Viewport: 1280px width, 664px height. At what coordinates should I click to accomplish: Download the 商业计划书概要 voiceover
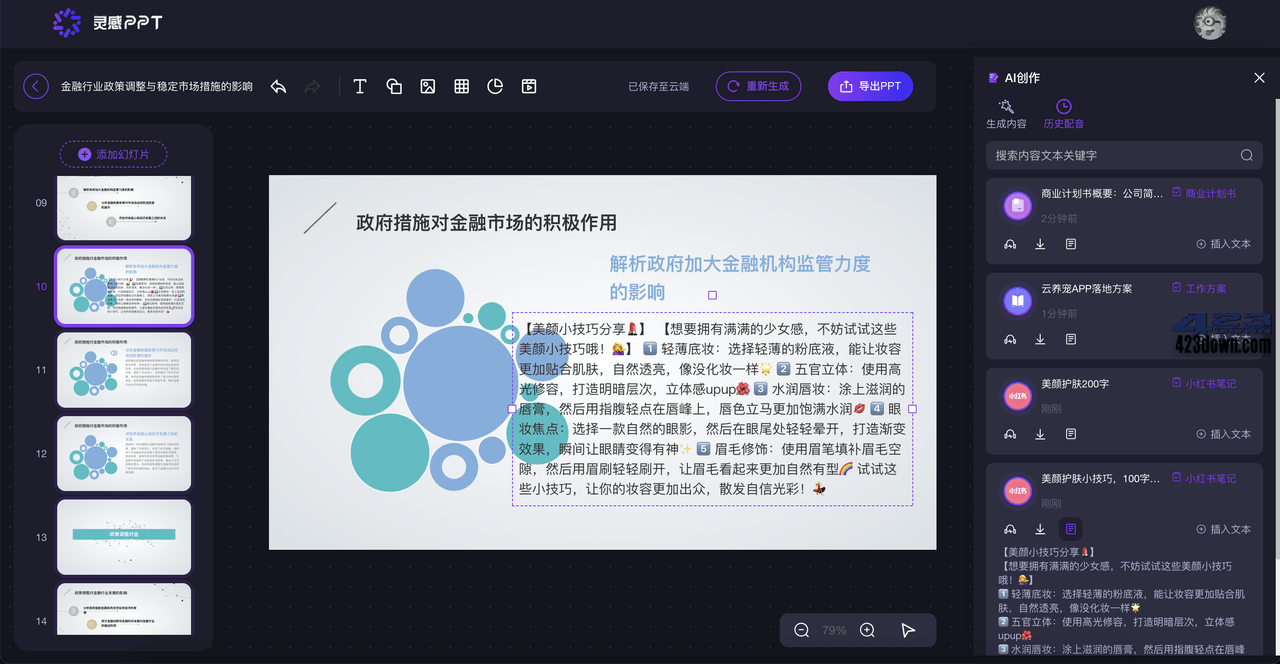coord(1040,243)
